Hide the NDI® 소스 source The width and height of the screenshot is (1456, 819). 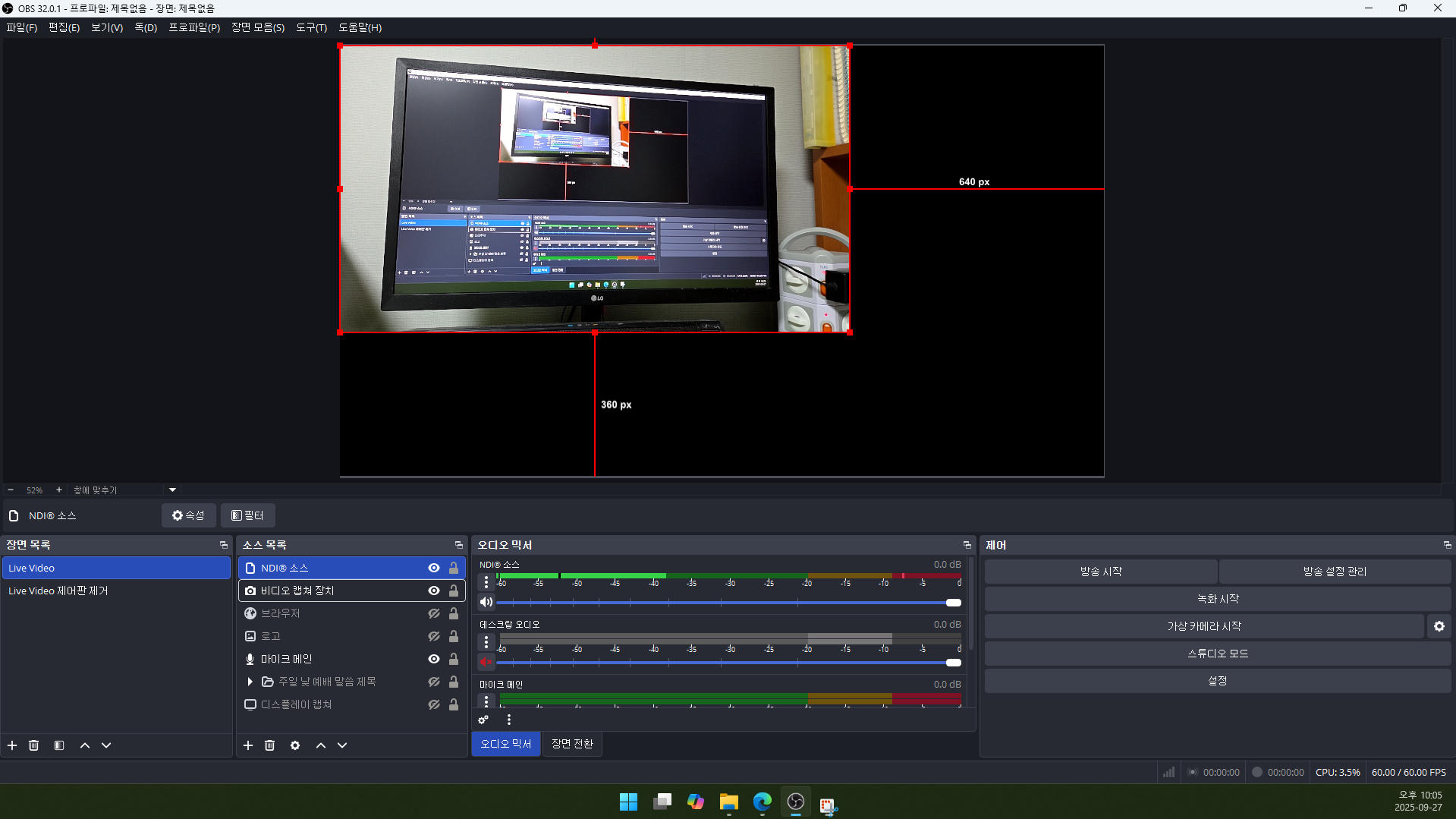click(x=433, y=568)
